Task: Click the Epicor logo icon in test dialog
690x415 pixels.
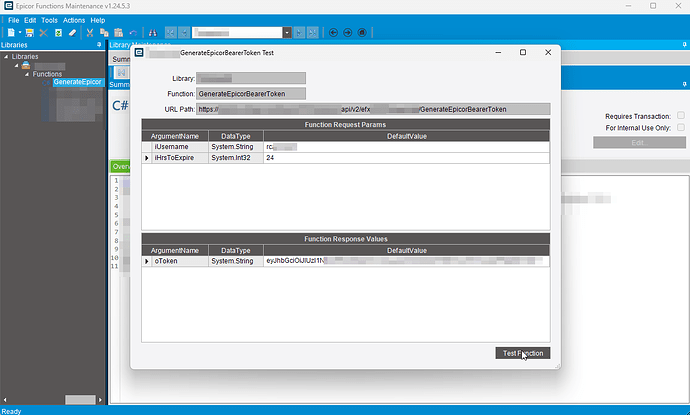Action: click(139, 53)
